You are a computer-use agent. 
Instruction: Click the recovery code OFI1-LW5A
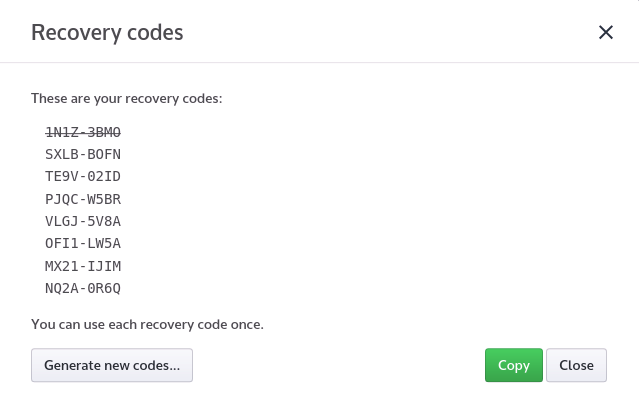83,243
